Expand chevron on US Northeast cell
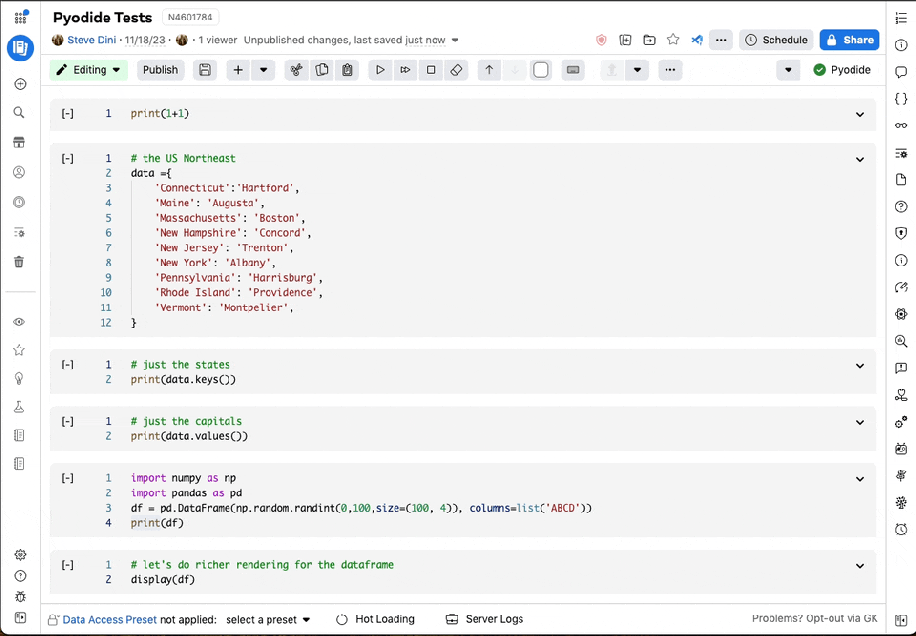 pos(860,159)
